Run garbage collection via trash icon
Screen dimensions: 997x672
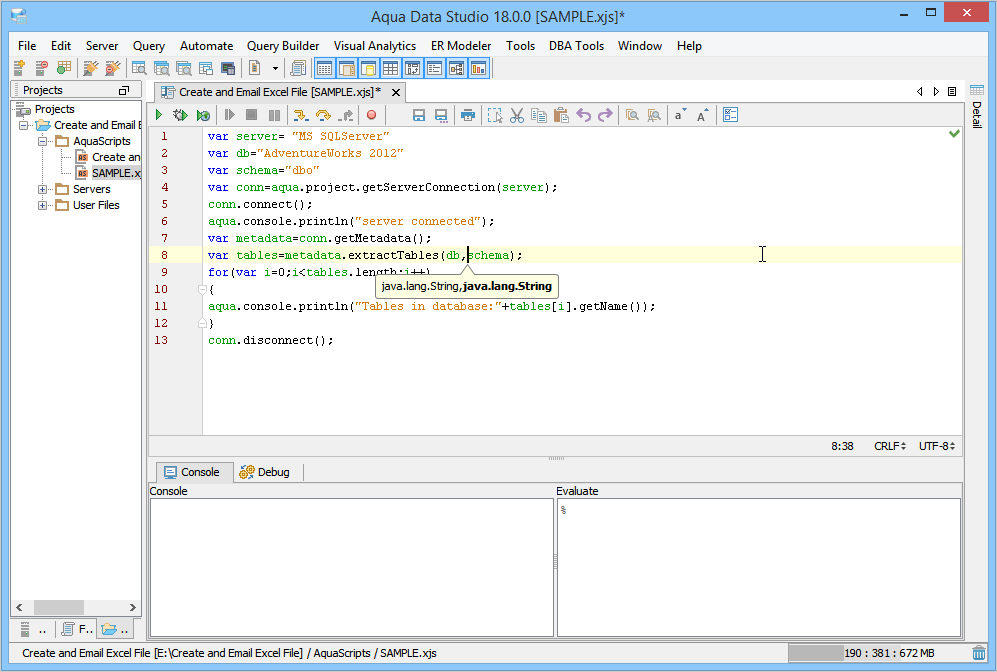coord(978,653)
